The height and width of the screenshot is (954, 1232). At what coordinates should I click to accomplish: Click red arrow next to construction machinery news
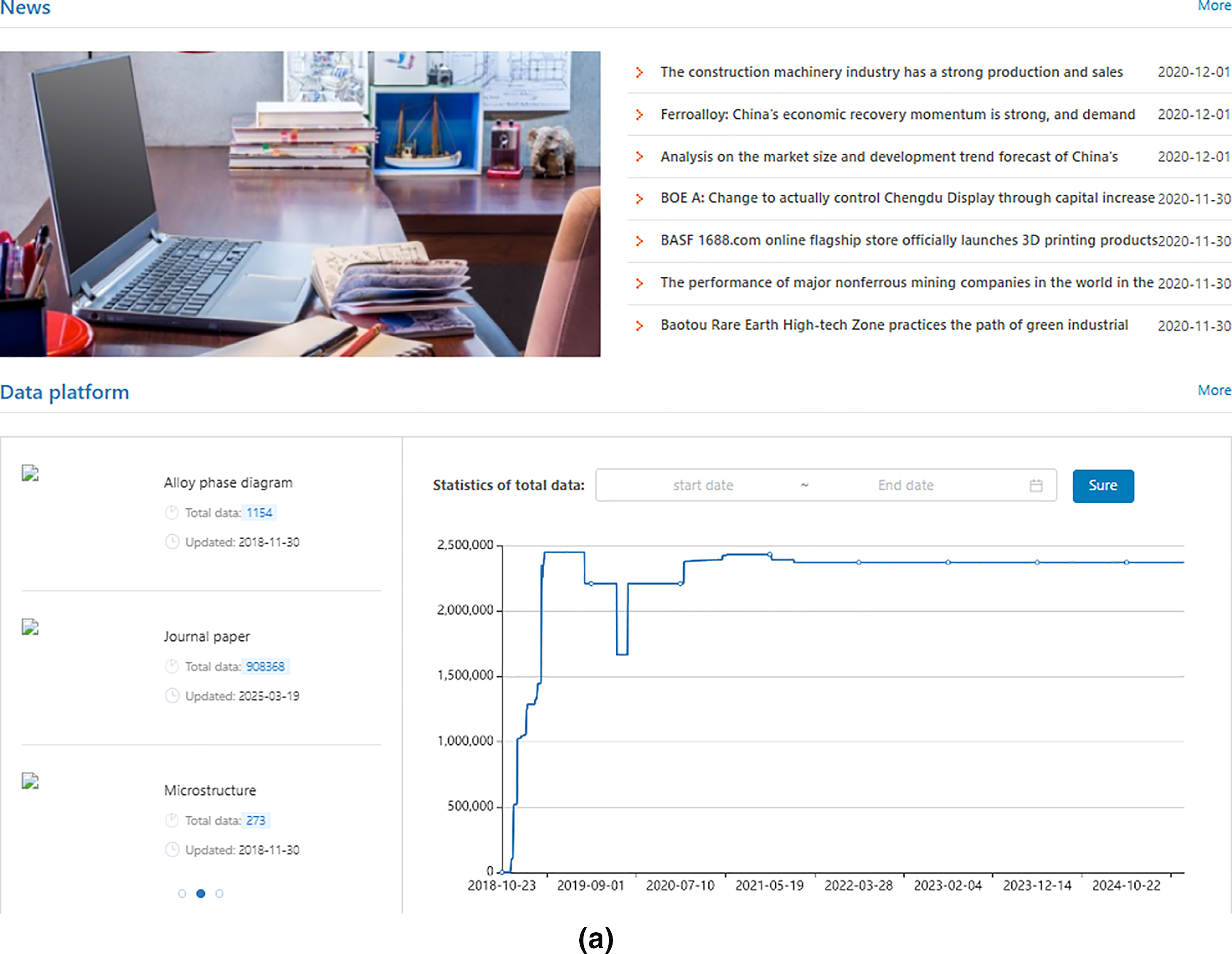pos(639,72)
